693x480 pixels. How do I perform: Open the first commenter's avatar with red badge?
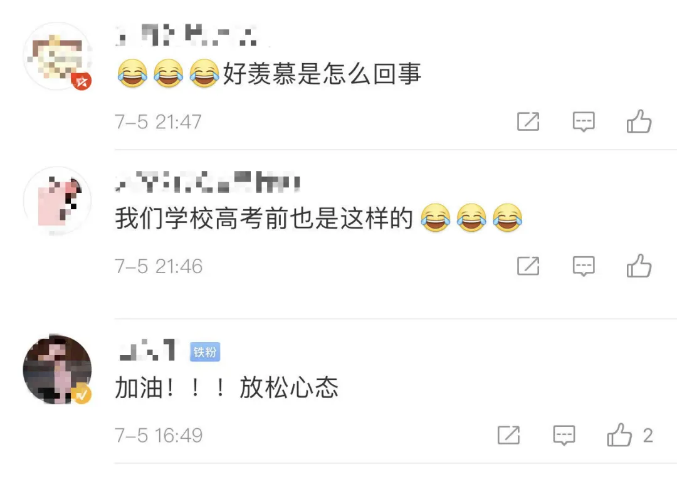(x=57, y=56)
